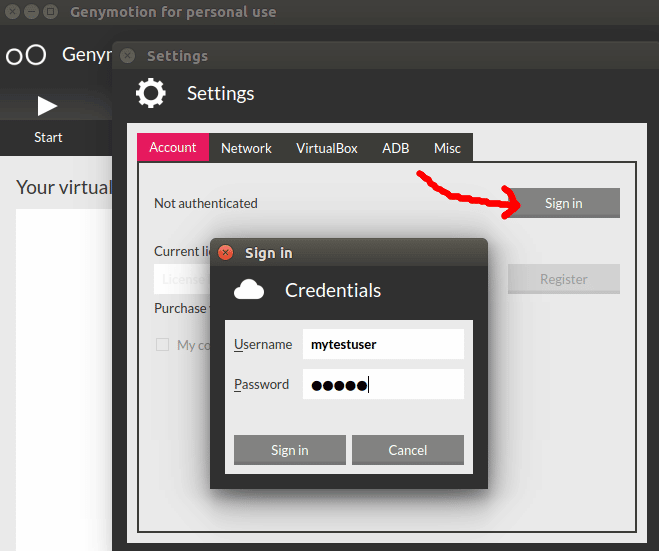Click Sign in beside Not authenticated

563,203
